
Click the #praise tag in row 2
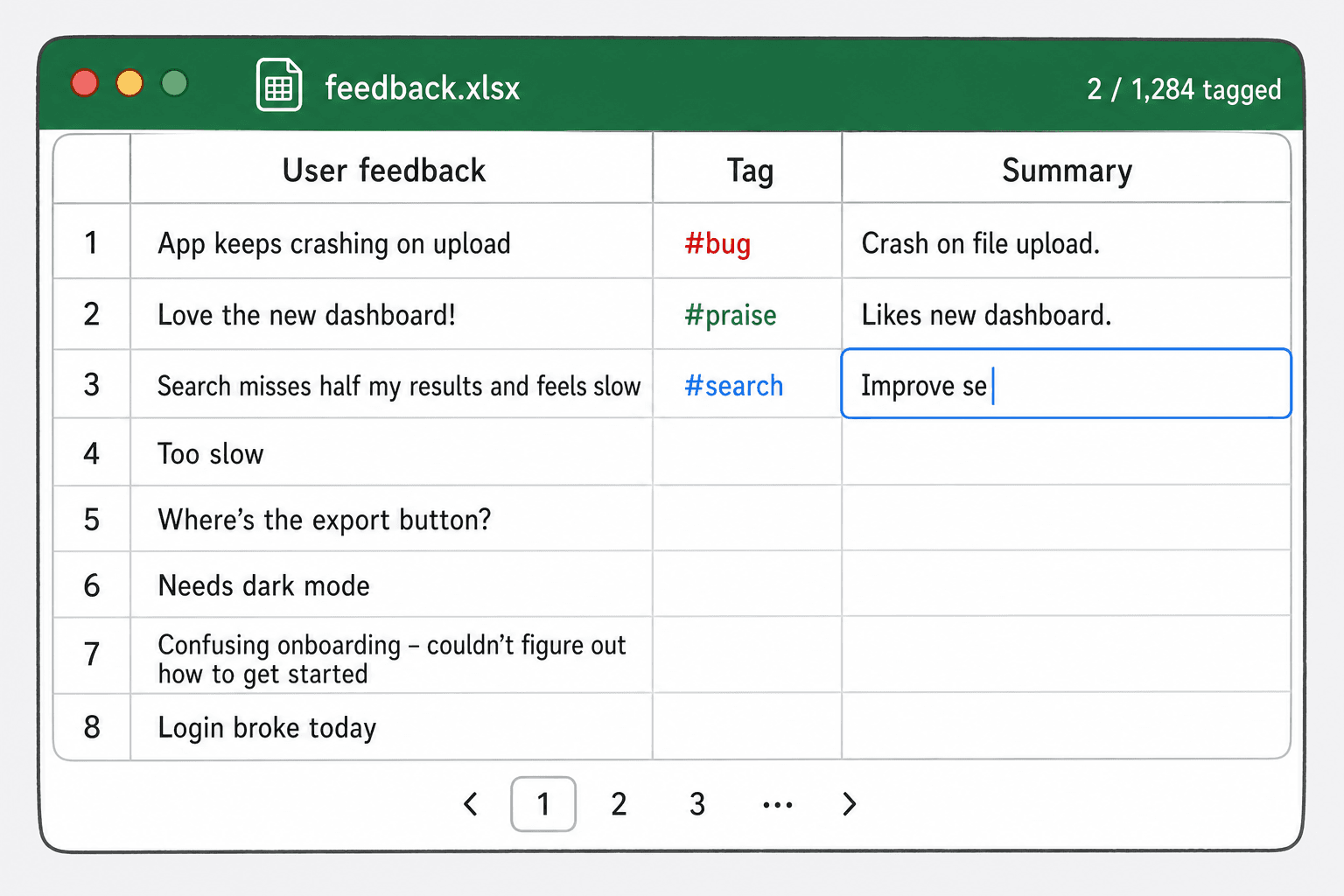pos(731,315)
